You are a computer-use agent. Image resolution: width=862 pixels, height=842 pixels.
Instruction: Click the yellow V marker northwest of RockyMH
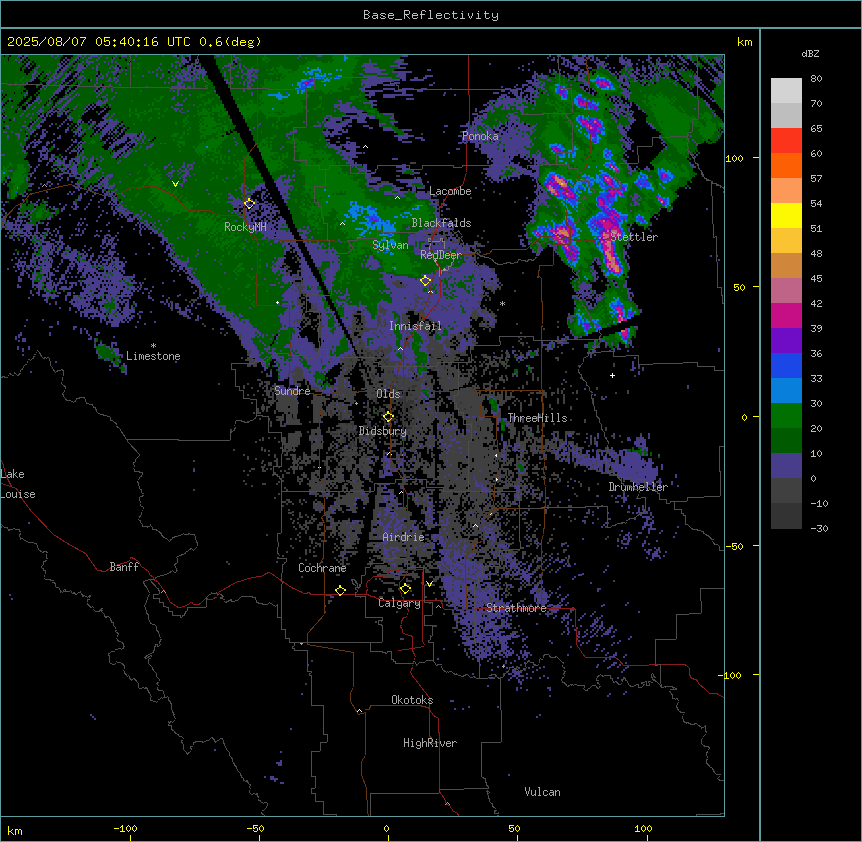[175, 184]
